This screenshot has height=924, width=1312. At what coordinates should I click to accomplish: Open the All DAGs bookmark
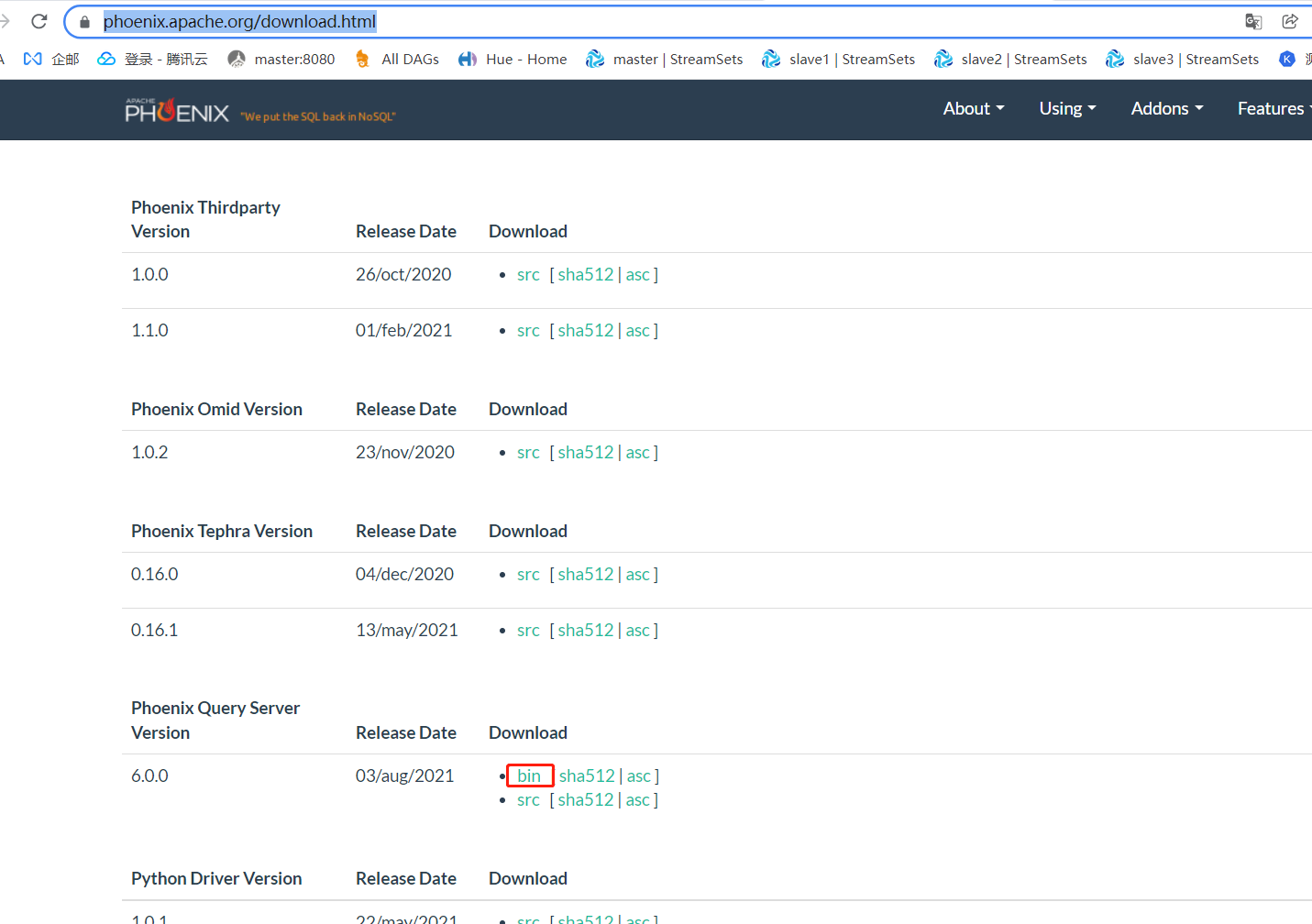point(410,59)
